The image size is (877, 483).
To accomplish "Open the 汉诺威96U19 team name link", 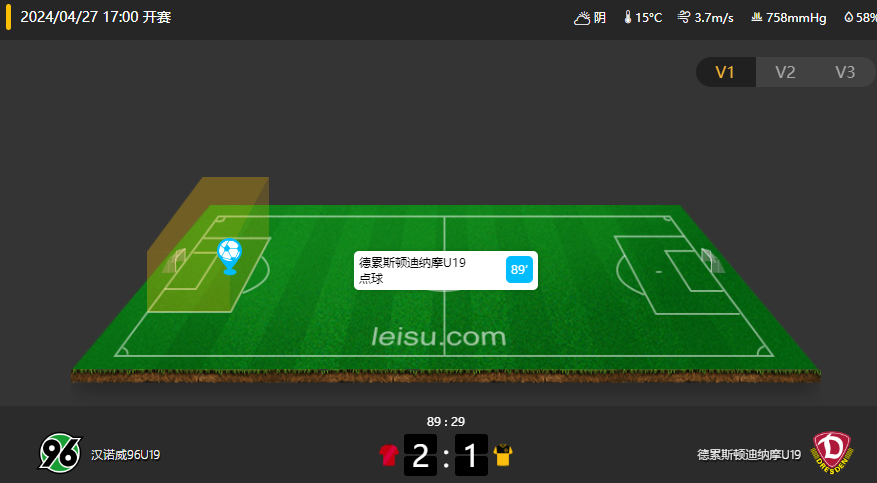I will click(x=126, y=455).
